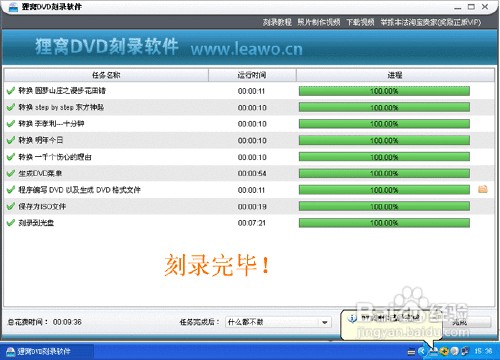Select the 生成DVD菜单 task name
500x360 pixels.
click(40, 173)
